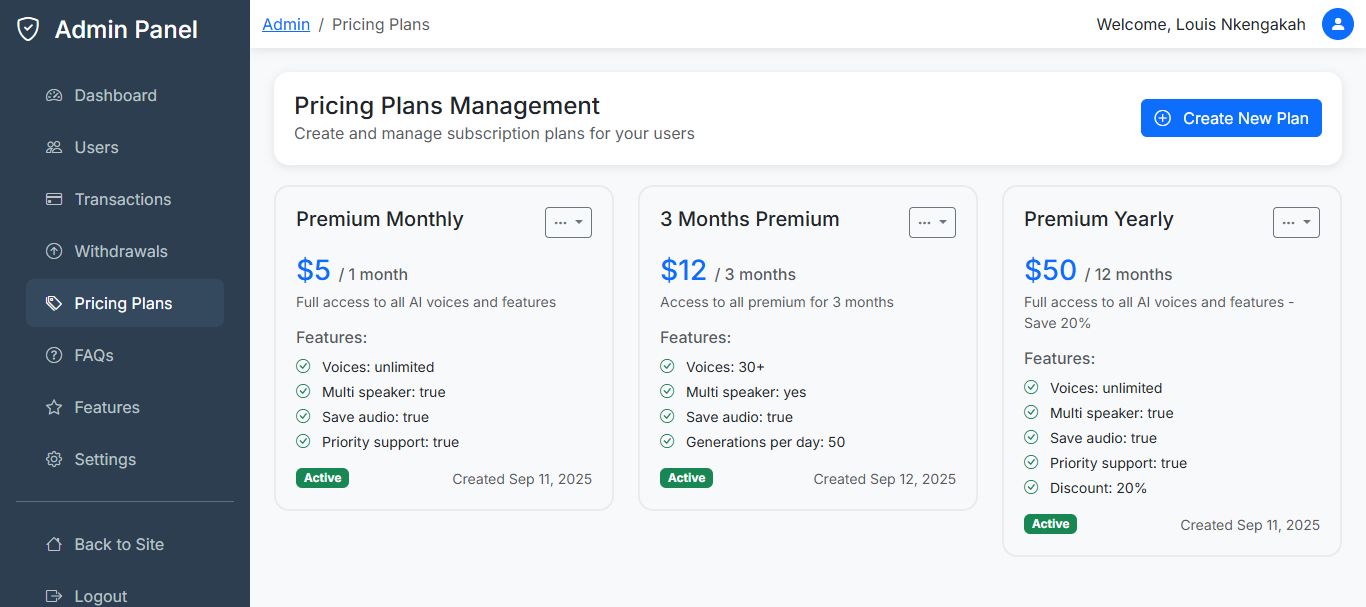Follow the Admin breadcrumb link
1366x607 pixels.
pos(286,25)
